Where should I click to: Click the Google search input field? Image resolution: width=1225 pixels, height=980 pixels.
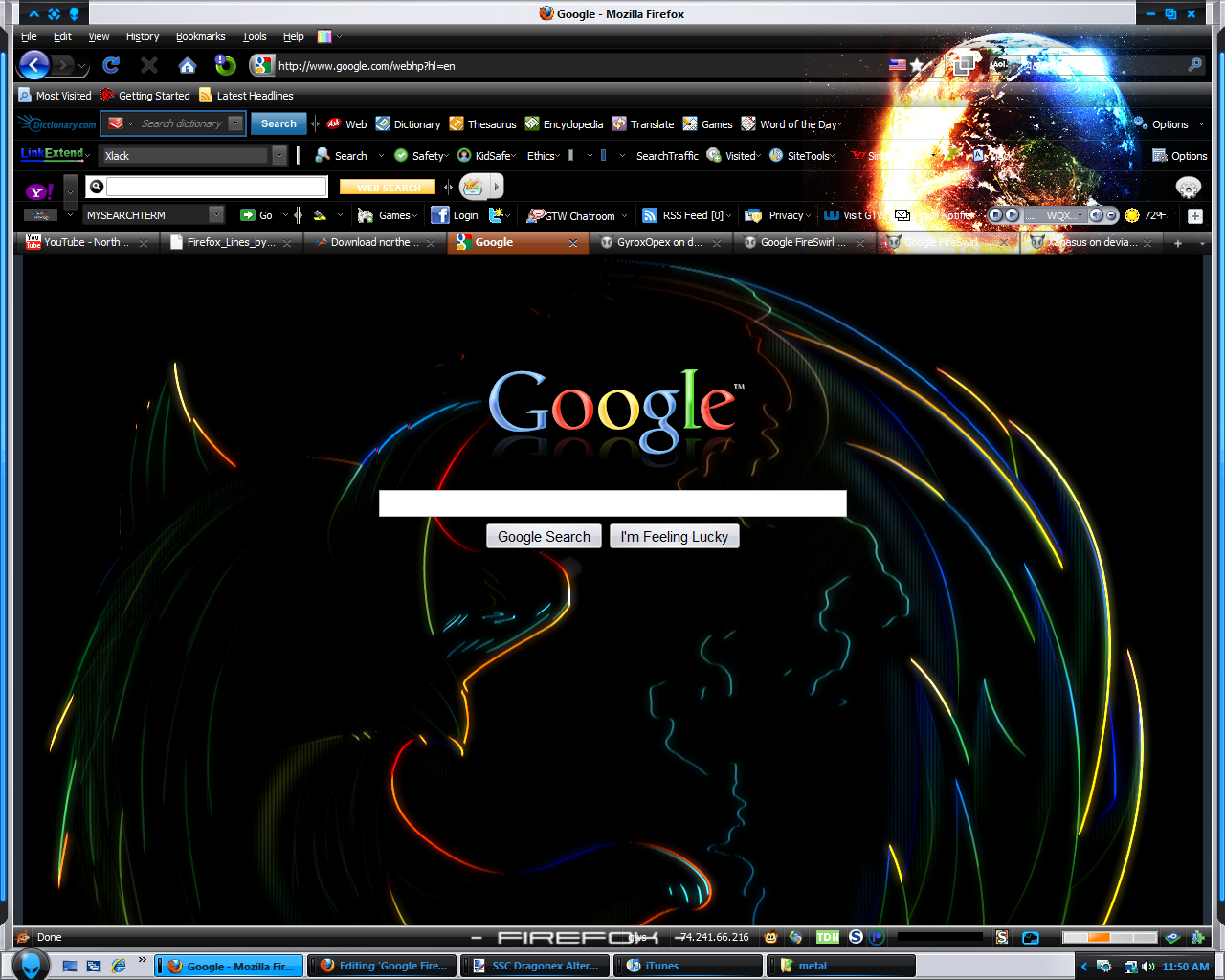(x=612, y=503)
